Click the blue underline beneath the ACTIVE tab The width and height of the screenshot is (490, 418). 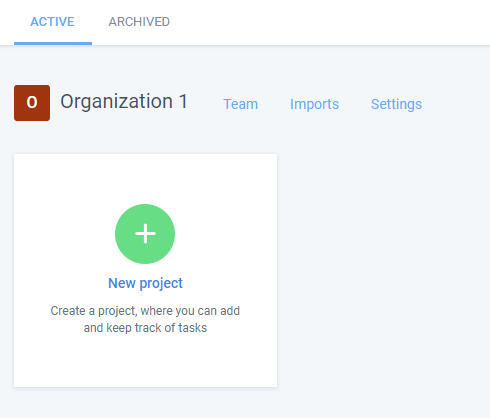coord(53,43)
